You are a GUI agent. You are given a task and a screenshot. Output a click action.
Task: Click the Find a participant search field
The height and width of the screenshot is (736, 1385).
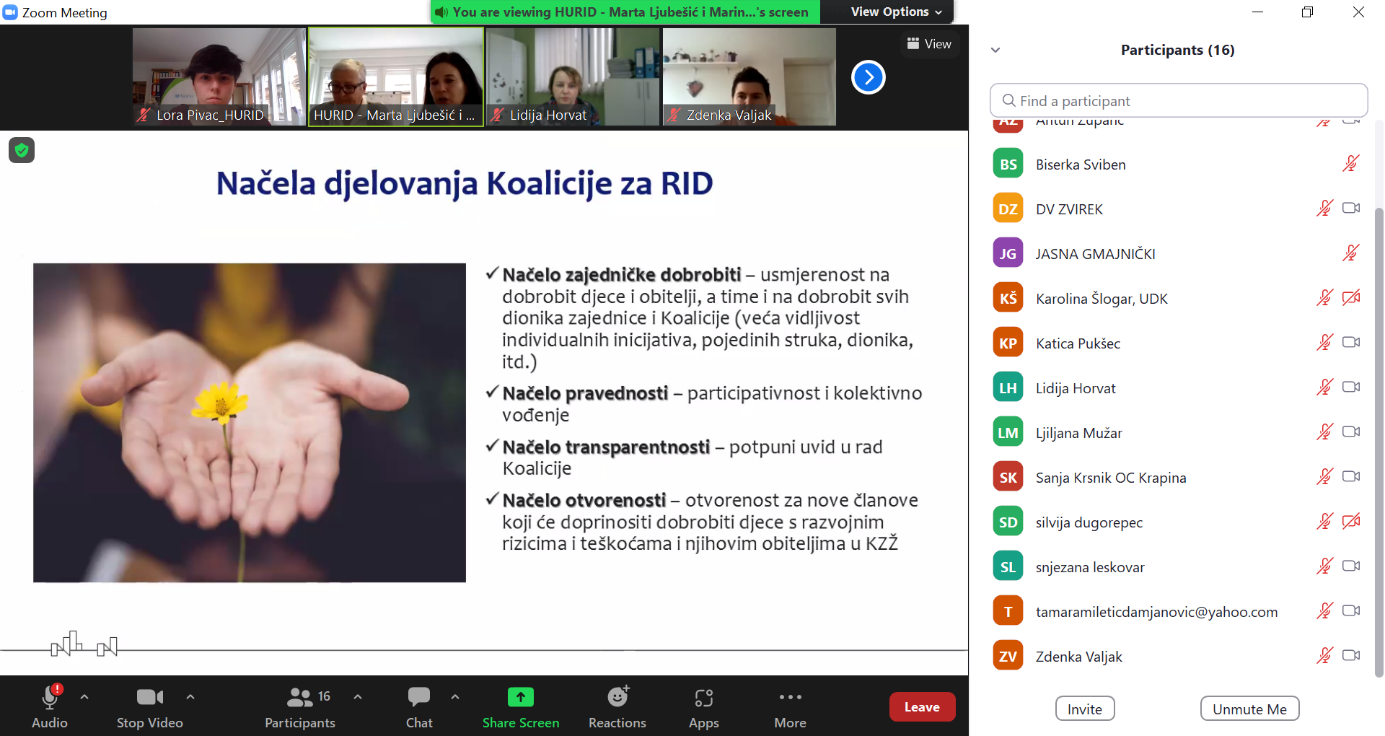click(x=1178, y=101)
